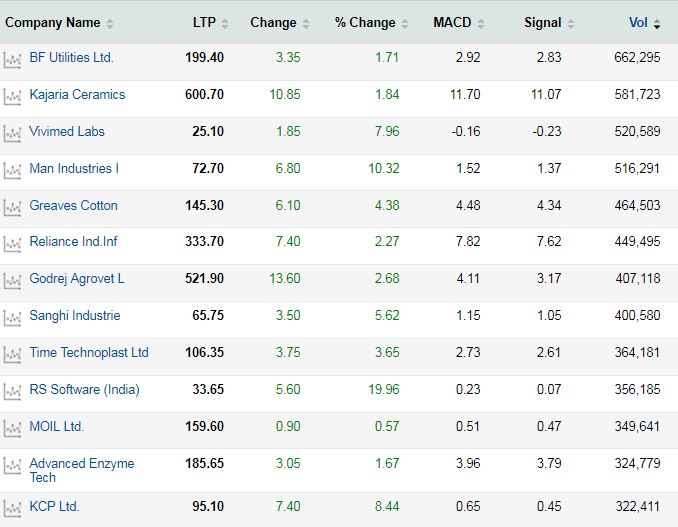This screenshot has height=527, width=678.
Task: Select Signal value 3.79
Action: point(549,464)
